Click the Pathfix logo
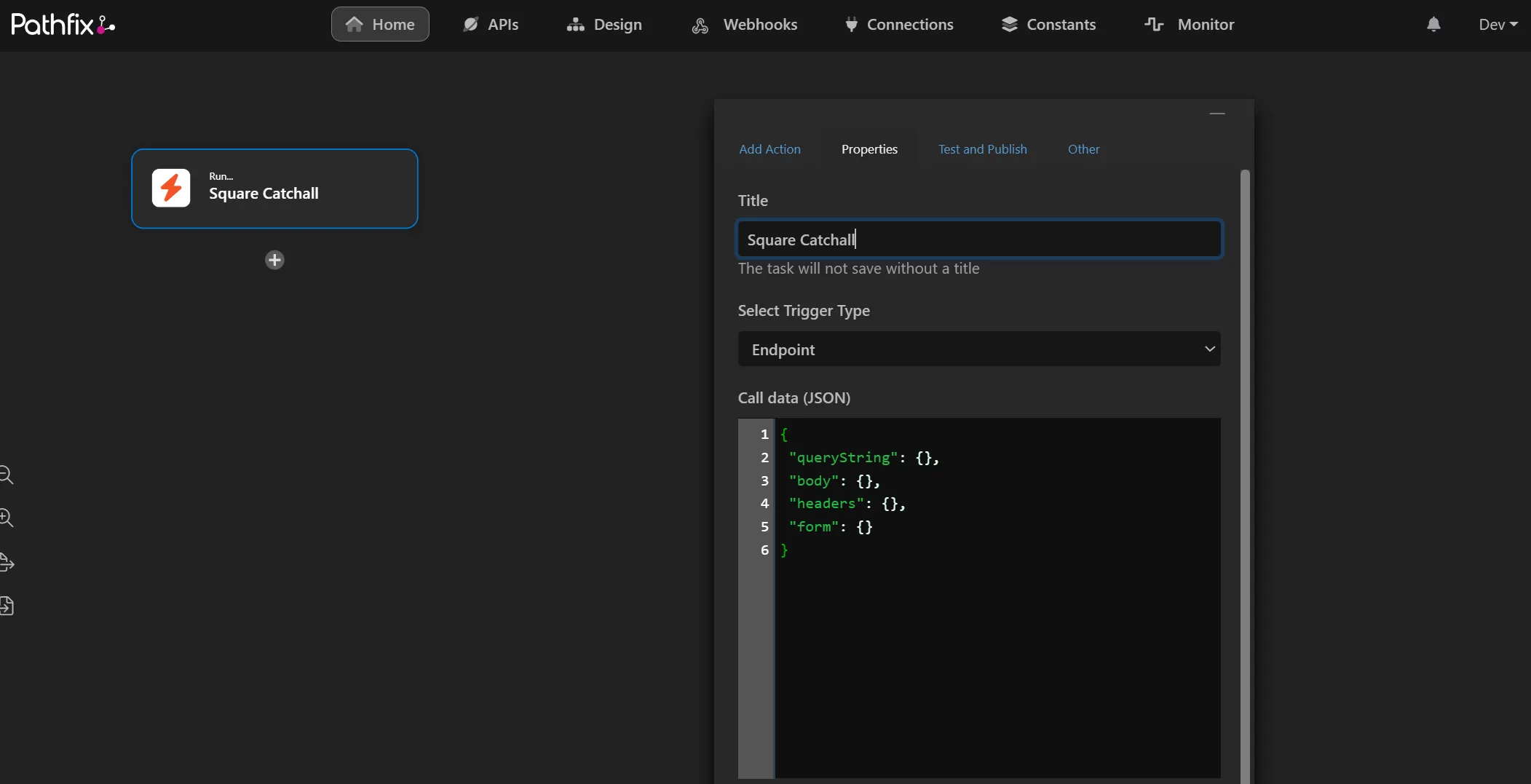 coord(63,25)
